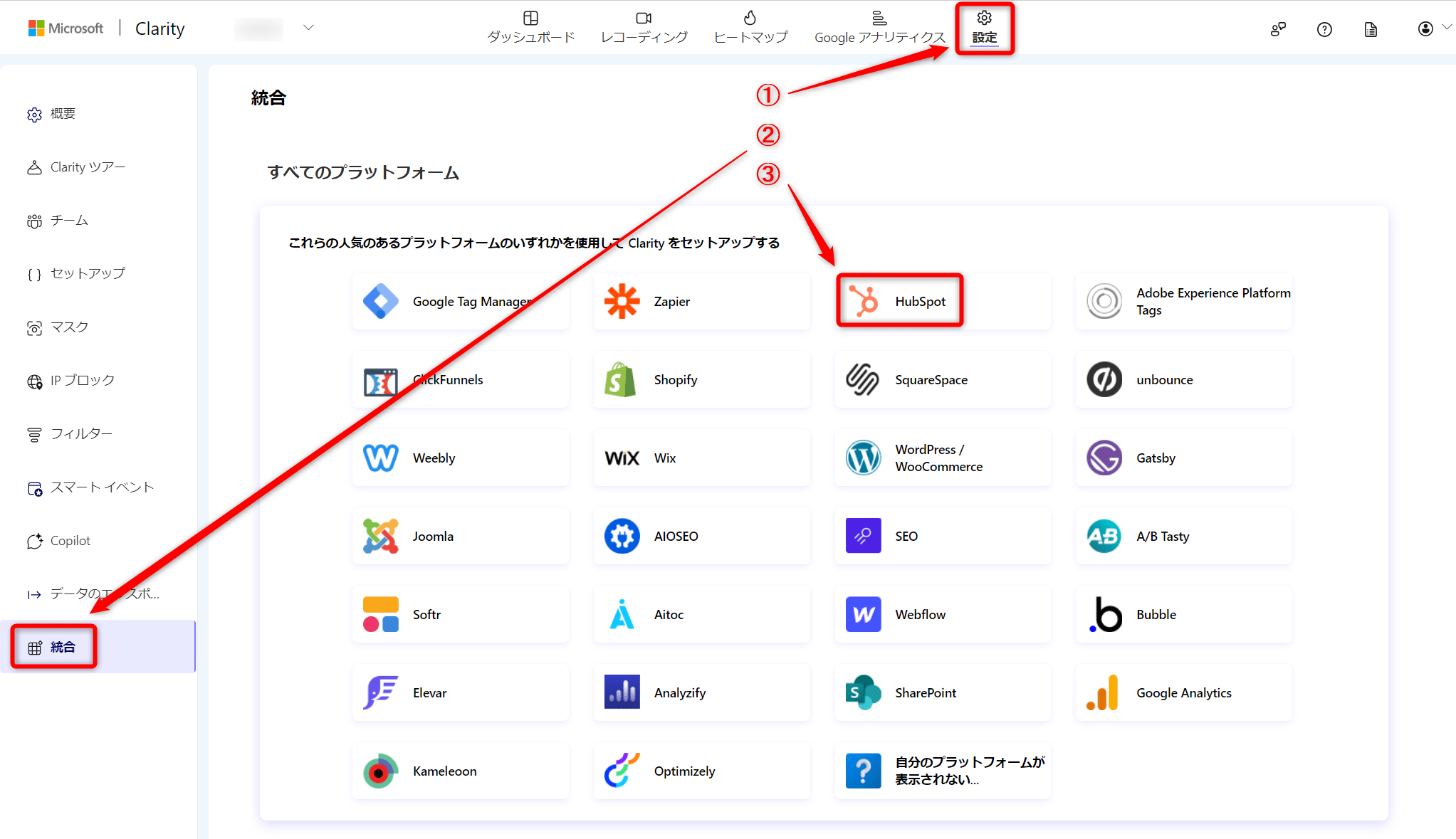Image resolution: width=1456 pixels, height=839 pixels.
Task: Switch to the ヒートマップ tab
Action: 750,27
